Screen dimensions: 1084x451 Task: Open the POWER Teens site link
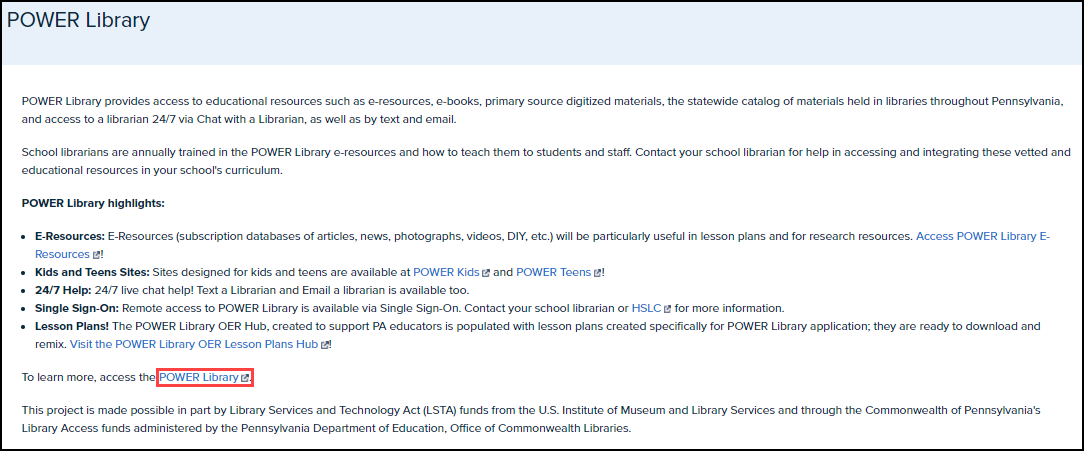(553, 272)
